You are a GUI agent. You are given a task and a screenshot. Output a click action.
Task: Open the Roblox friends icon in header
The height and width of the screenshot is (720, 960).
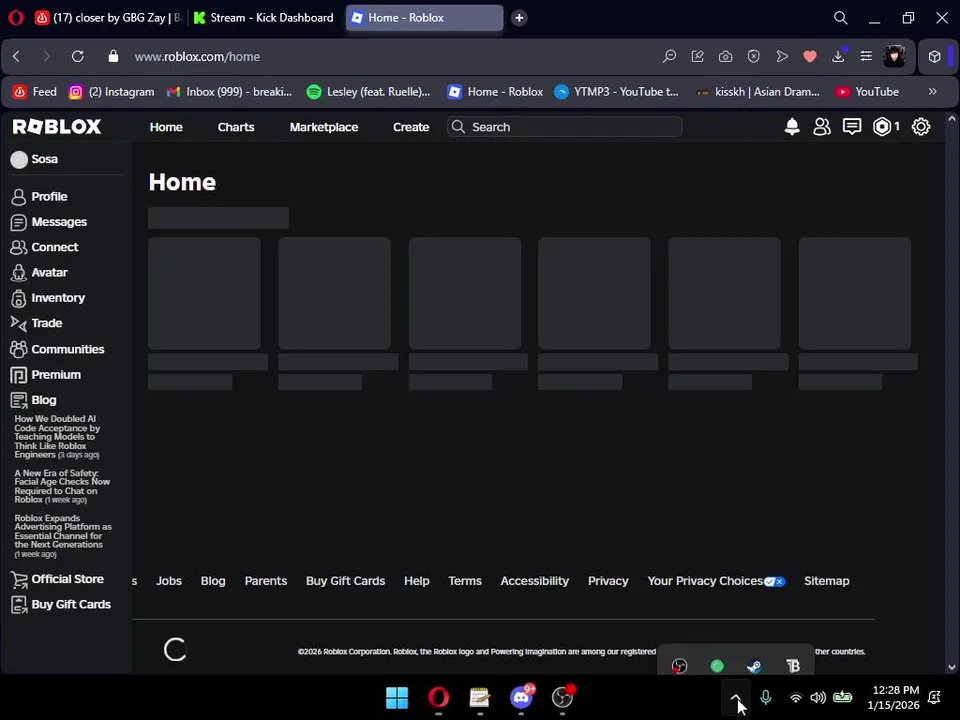[x=822, y=127]
